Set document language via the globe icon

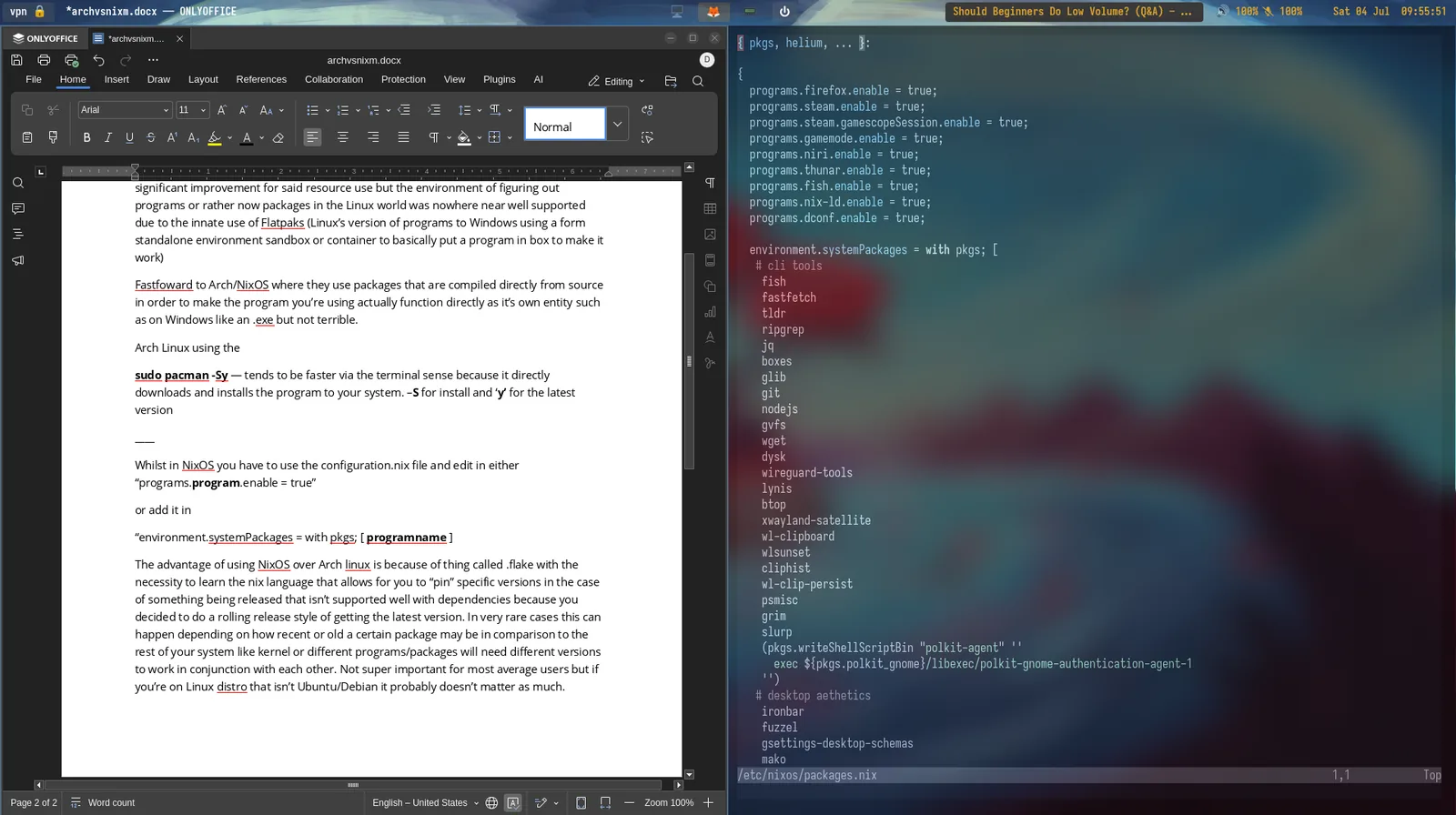(x=491, y=802)
